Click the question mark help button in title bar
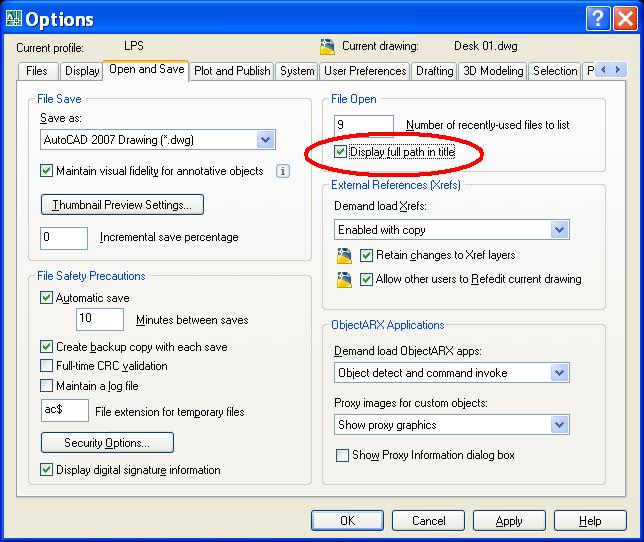This screenshot has height=542, width=644. pyautogui.click(x=598, y=18)
